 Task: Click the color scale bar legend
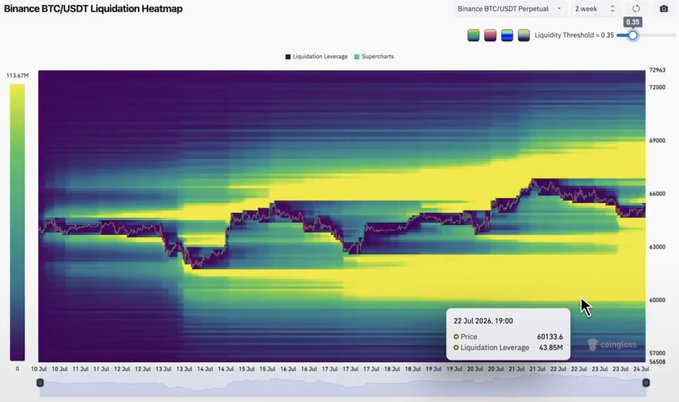click(x=17, y=222)
